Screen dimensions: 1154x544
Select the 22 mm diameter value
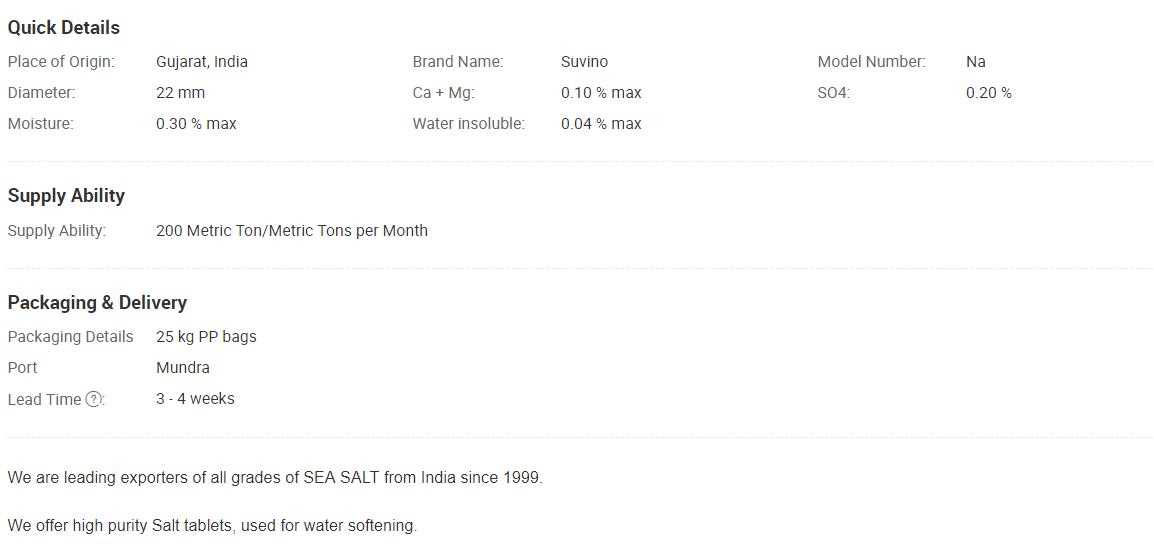[180, 93]
